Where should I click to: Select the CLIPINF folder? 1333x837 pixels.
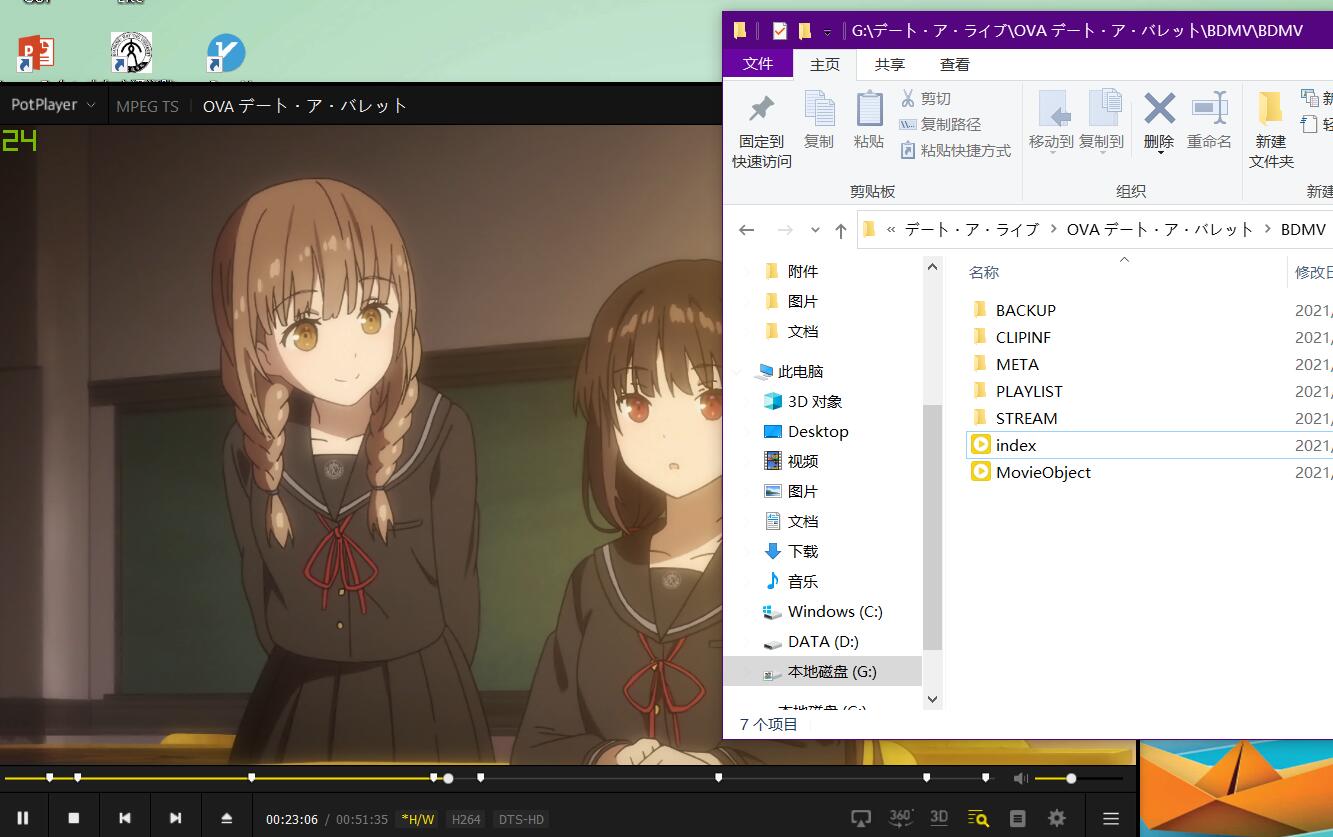tap(1023, 337)
